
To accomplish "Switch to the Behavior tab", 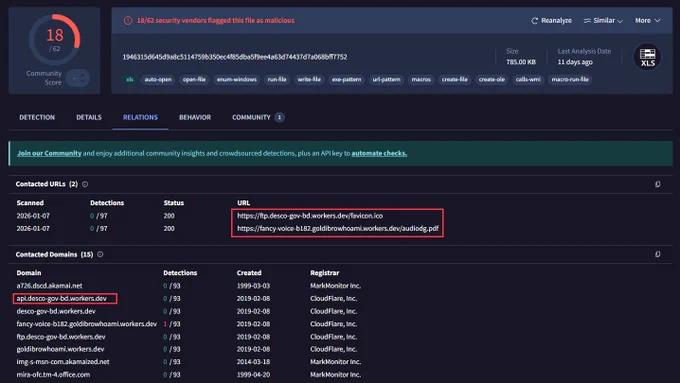I will tap(195, 117).
